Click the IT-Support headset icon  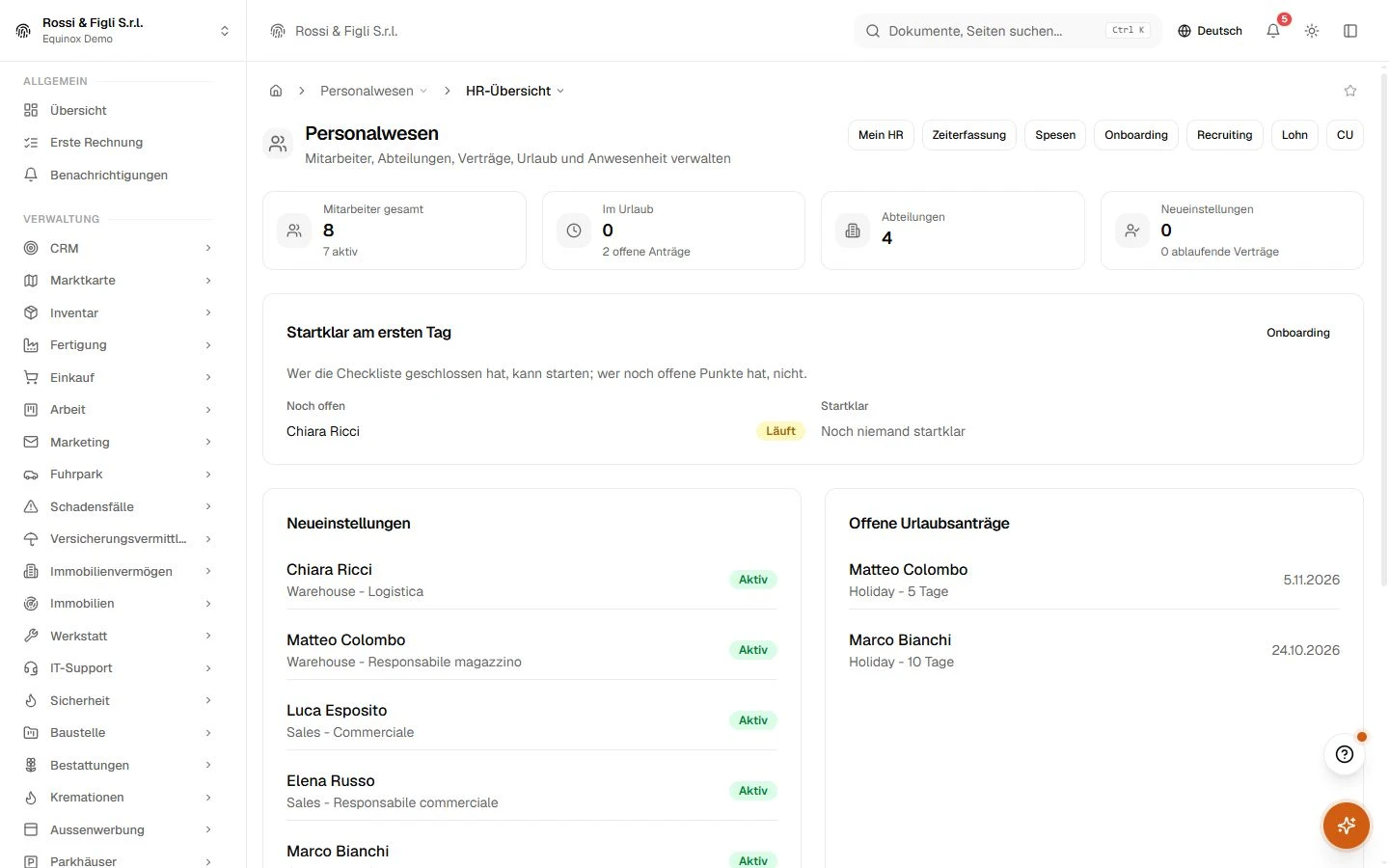click(x=31, y=668)
